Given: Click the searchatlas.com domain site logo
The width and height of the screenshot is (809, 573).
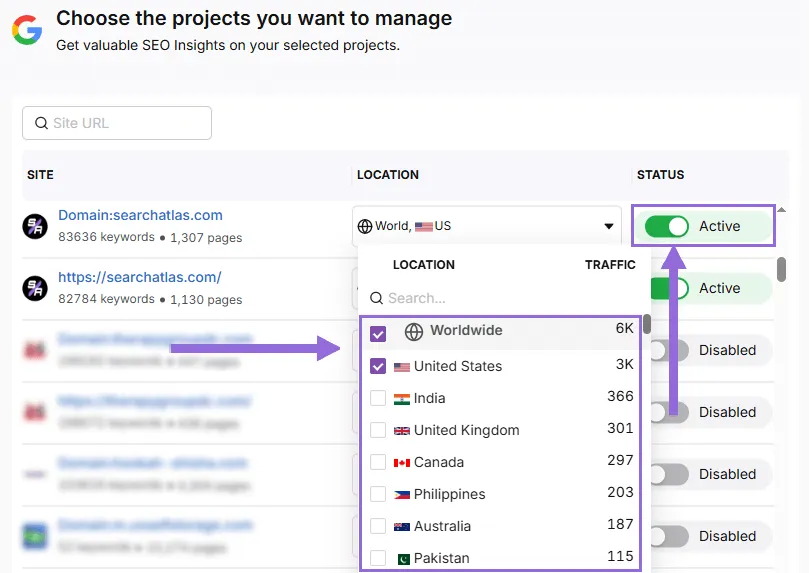Looking at the screenshot, I should click(x=35, y=226).
